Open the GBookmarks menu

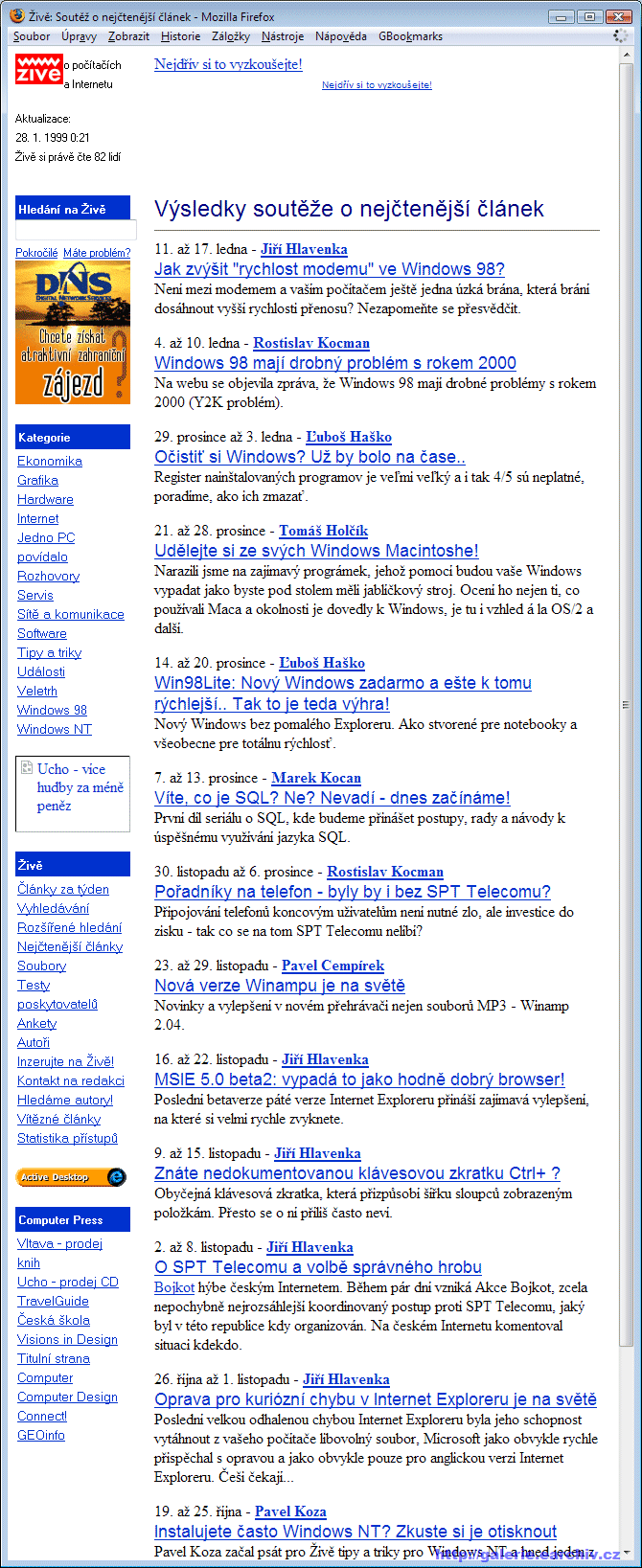tap(410, 36)
